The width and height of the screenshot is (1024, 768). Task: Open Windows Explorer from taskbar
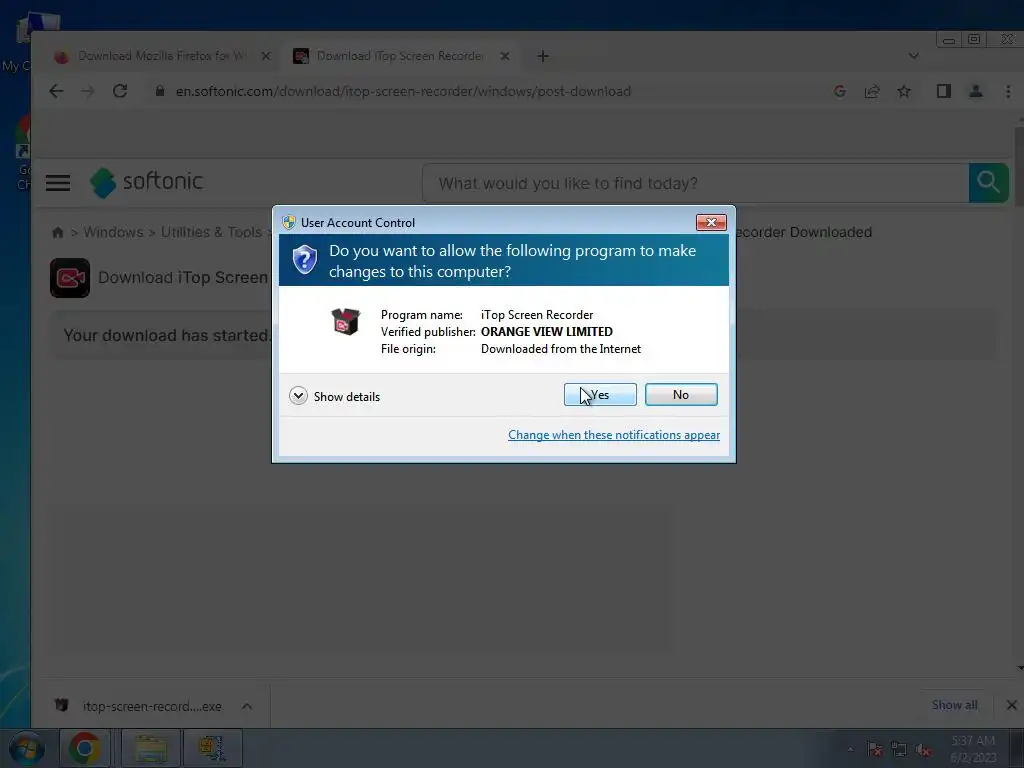click(x=151, y=748)
